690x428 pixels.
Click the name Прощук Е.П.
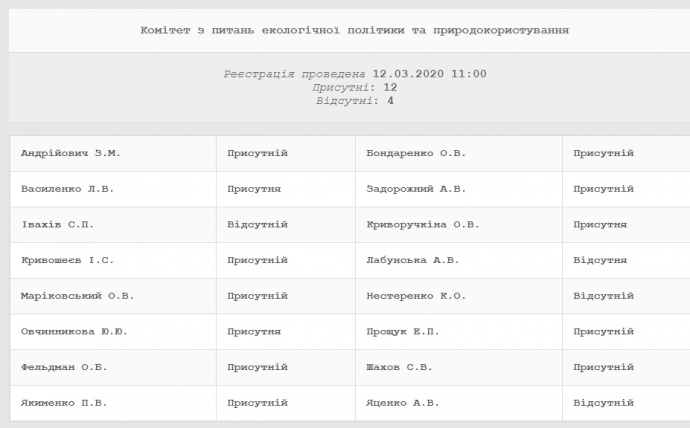[403, 332]
